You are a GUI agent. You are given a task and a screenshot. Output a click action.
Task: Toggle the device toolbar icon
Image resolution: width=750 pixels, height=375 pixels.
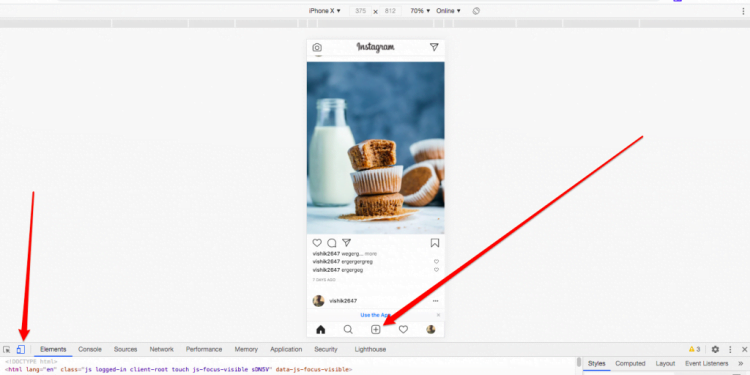pyautogui.click(x=21, y=350)
